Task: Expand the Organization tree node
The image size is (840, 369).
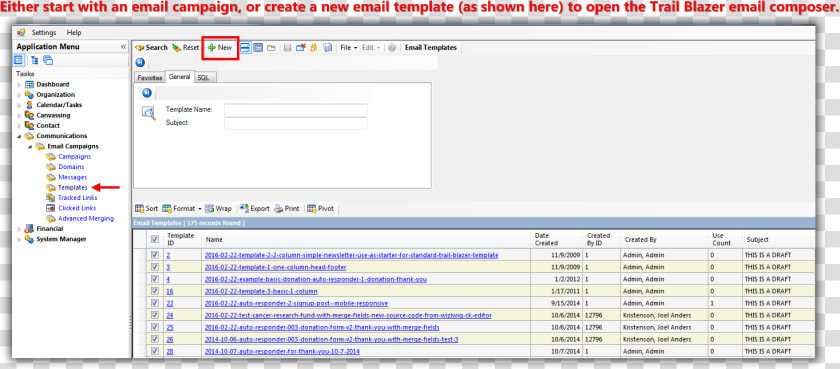Action: click(19, 95)
